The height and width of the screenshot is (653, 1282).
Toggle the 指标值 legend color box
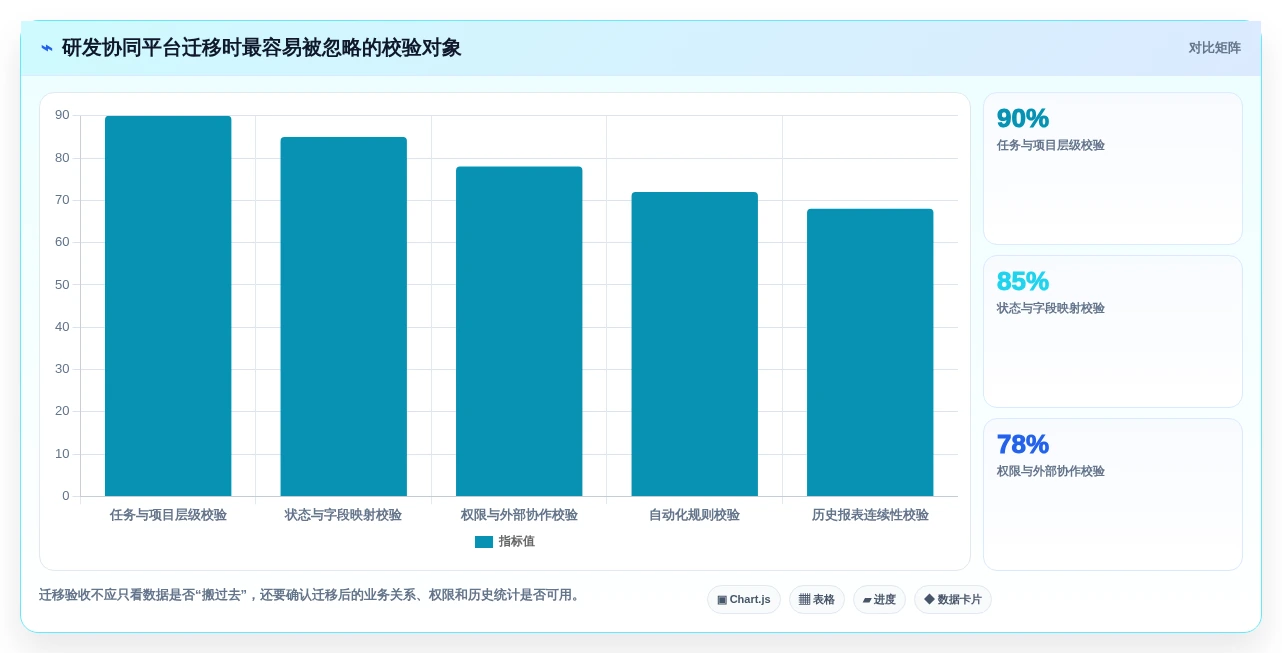pos(484,542)
